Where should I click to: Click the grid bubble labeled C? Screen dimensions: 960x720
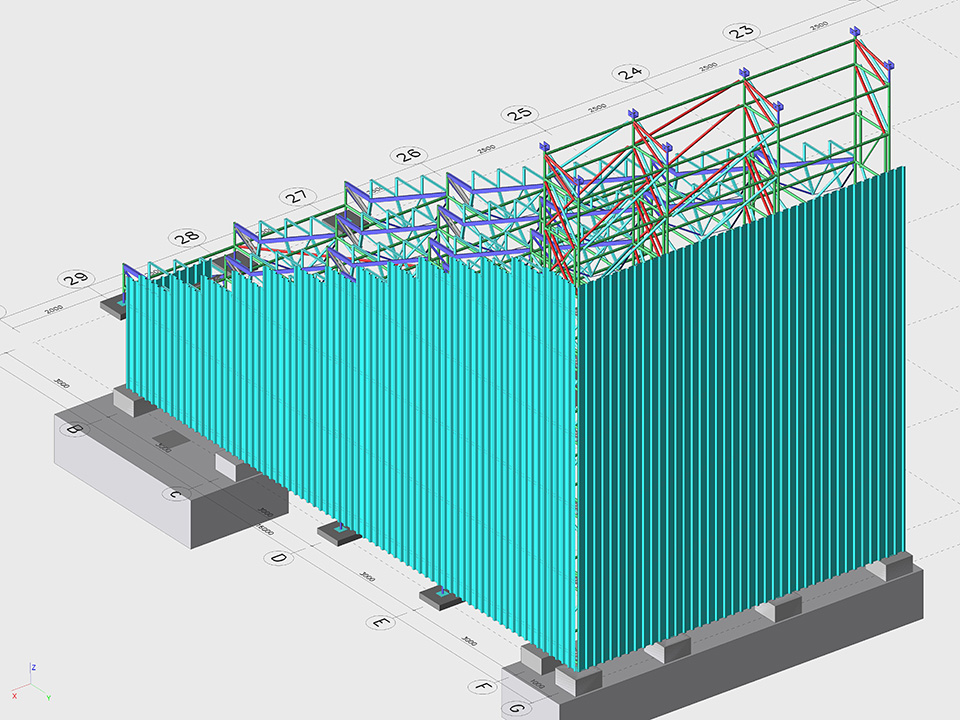coord(175,494)
